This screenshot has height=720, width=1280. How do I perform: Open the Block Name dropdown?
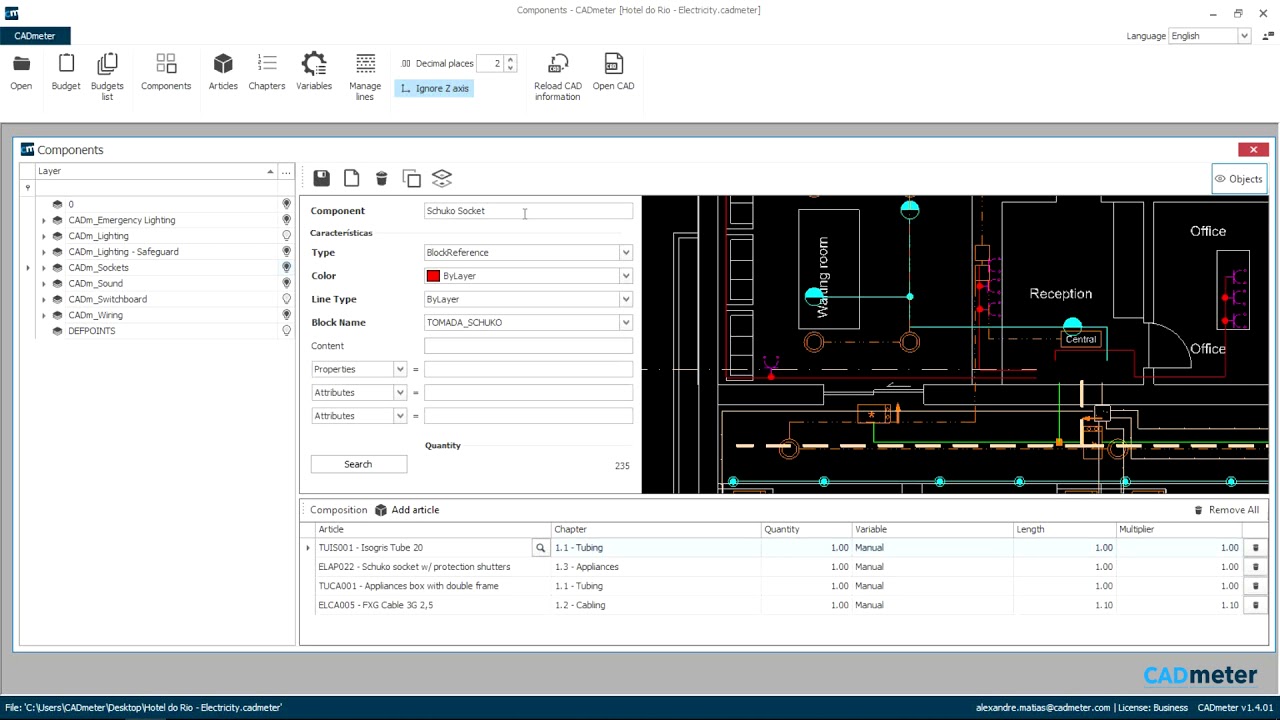[625, 323]
